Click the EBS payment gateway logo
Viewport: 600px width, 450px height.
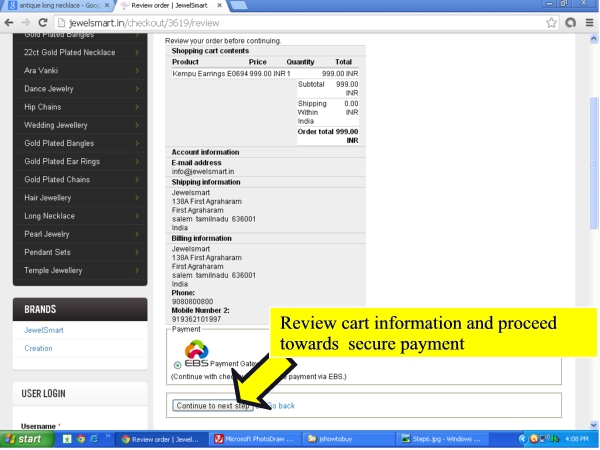(x=196, y=353)
